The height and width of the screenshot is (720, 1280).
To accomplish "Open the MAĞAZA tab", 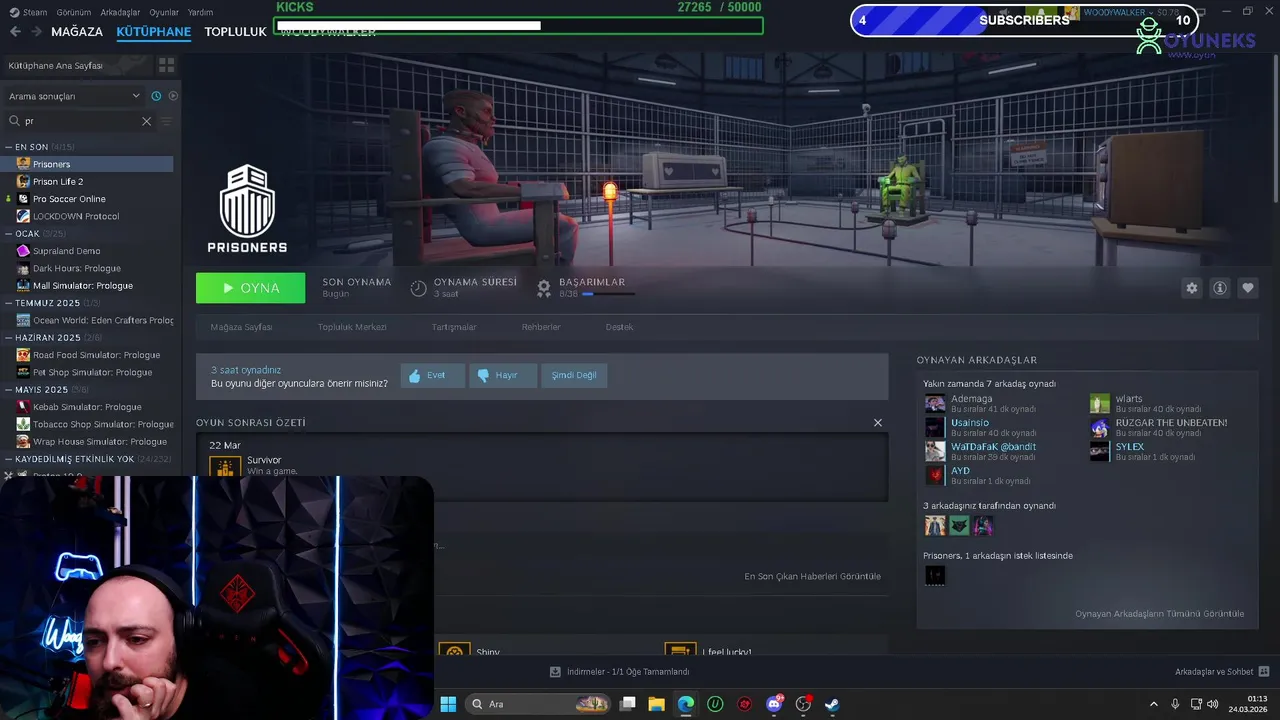I will pyautogui.click(x=77, y=32).
